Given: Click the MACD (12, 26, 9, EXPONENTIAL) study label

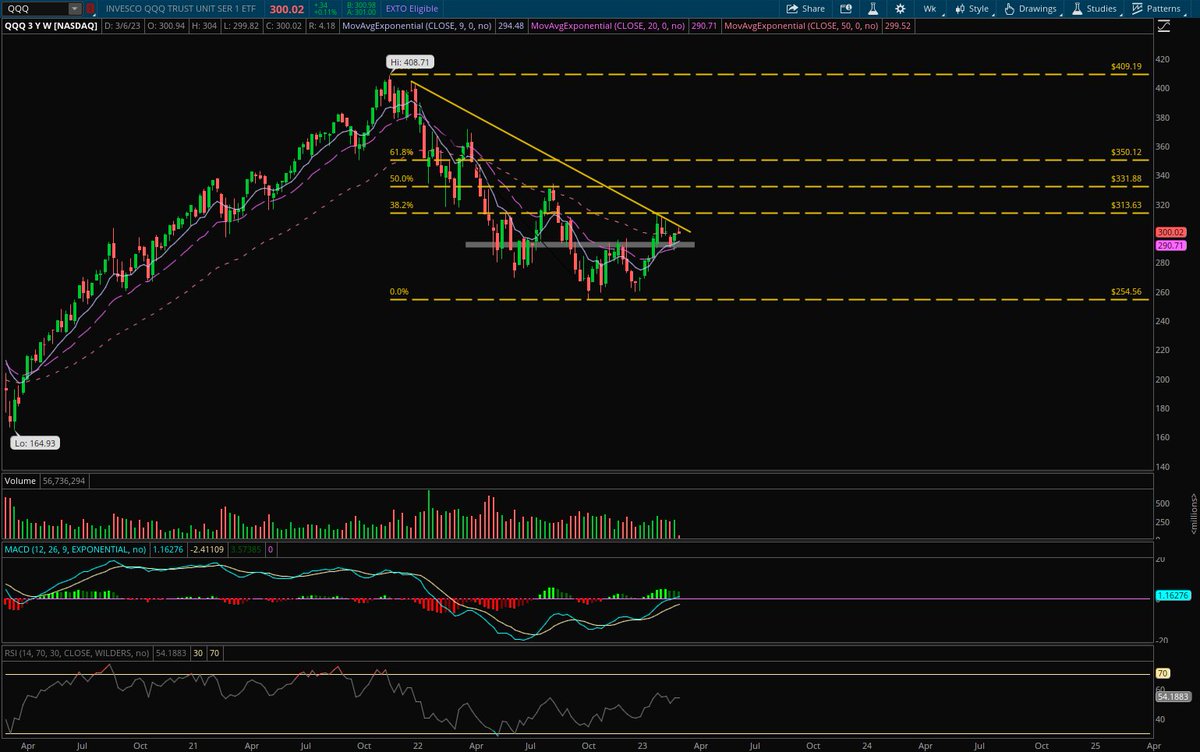Looking at the screenshot, I should (75, 548).
